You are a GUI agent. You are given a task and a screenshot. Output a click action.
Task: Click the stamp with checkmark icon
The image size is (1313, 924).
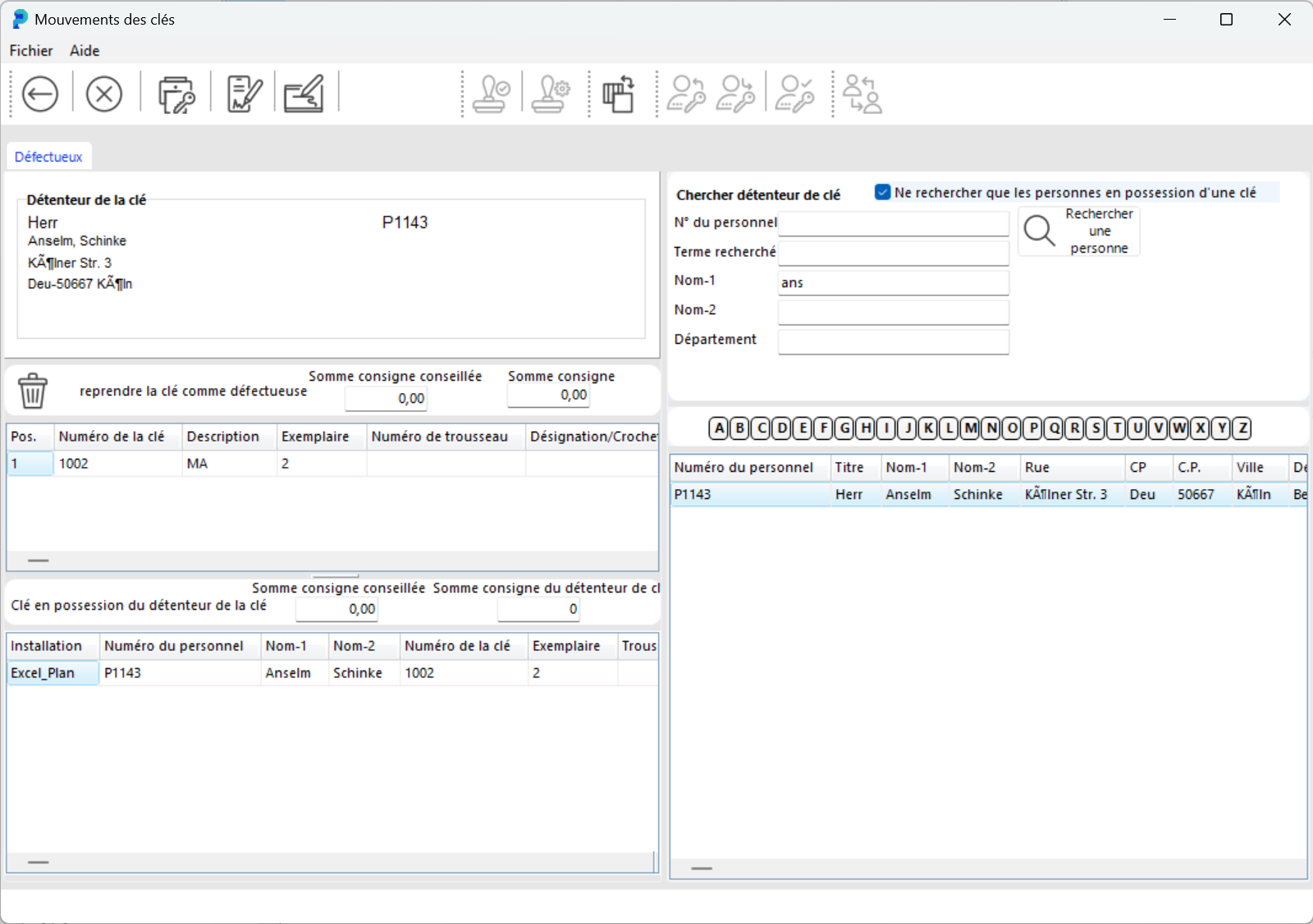[x=492, y=94]
